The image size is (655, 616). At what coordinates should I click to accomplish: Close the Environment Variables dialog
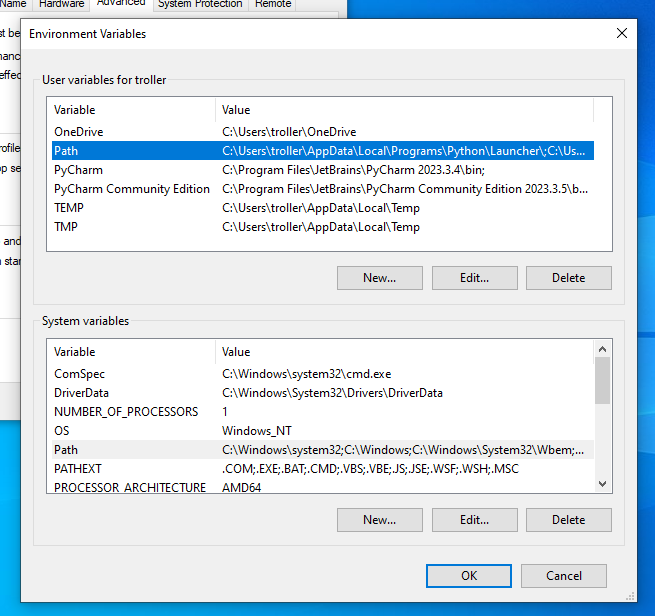(622, 33)
